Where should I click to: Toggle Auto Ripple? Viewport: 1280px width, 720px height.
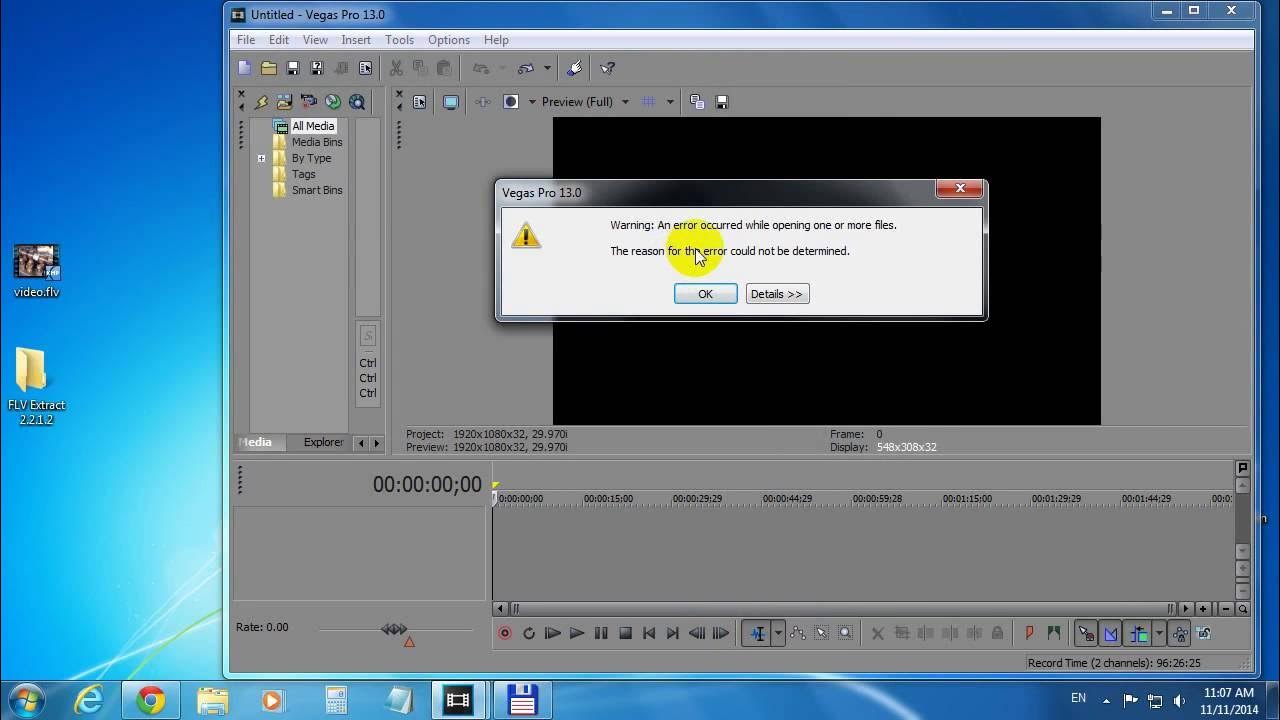click(x=1139, y=633)
